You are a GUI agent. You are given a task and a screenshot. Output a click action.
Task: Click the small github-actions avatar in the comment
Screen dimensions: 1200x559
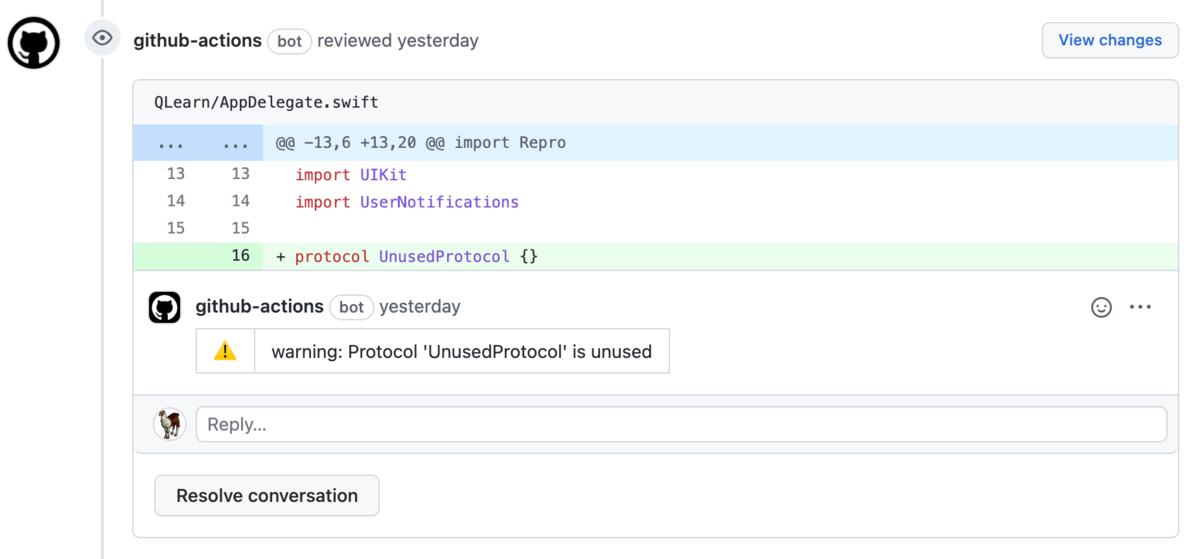tap(165, 307)
